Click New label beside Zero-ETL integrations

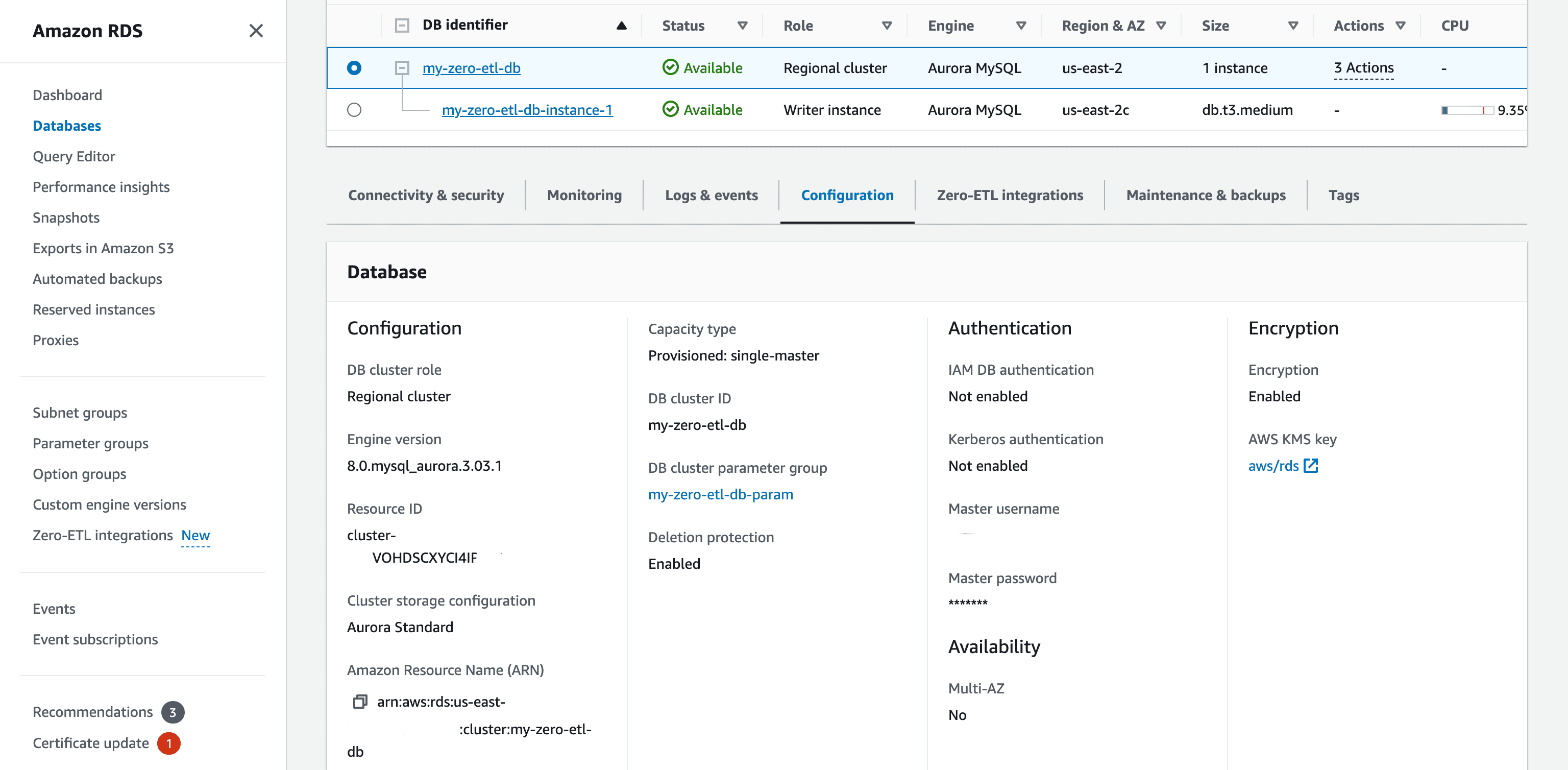[195, 535]
